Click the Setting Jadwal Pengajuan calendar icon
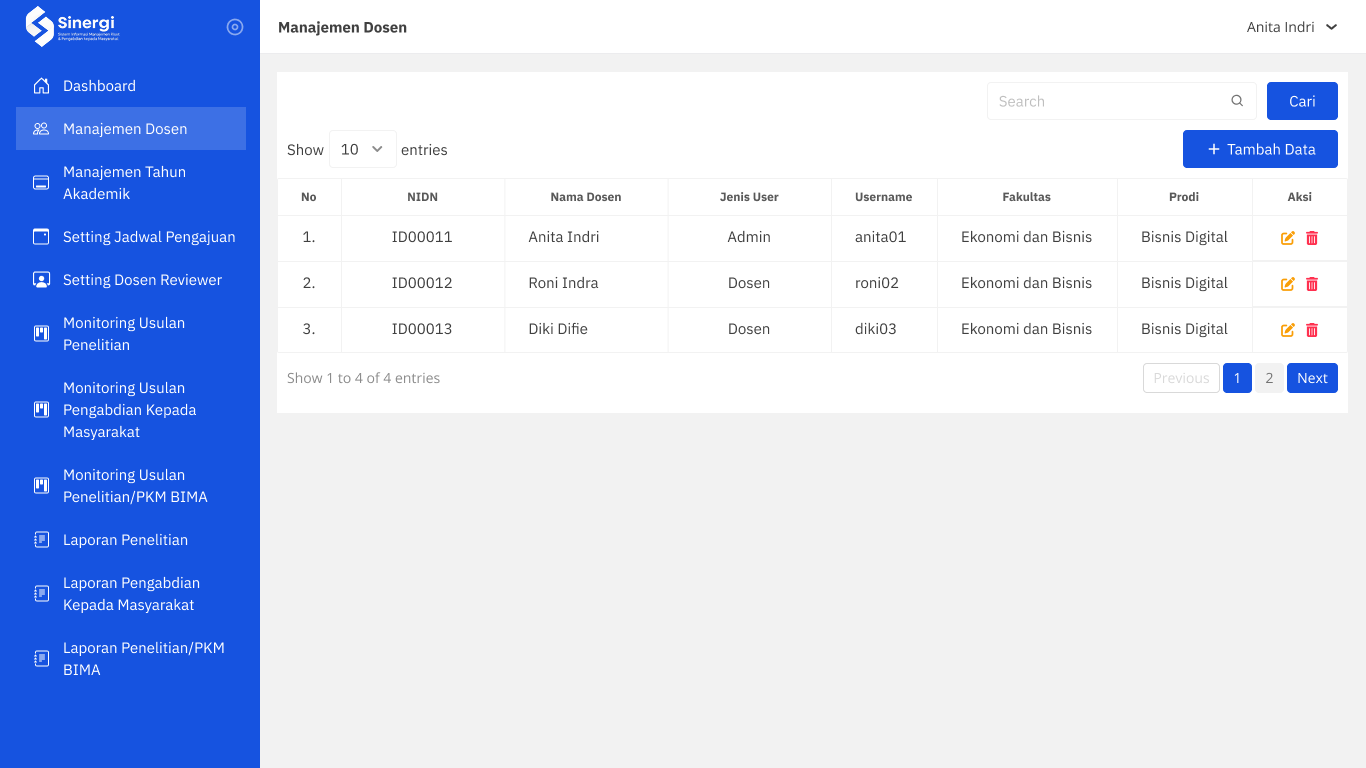Image resolution: width=1366 pixels, height=768 pixels. click(41, 237)
